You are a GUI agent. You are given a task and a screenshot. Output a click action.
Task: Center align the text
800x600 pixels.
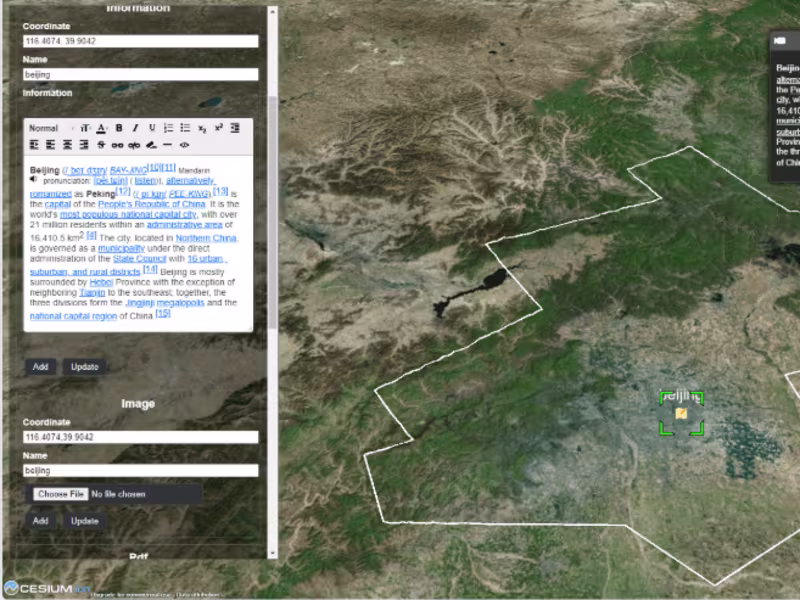pos(67,145)
